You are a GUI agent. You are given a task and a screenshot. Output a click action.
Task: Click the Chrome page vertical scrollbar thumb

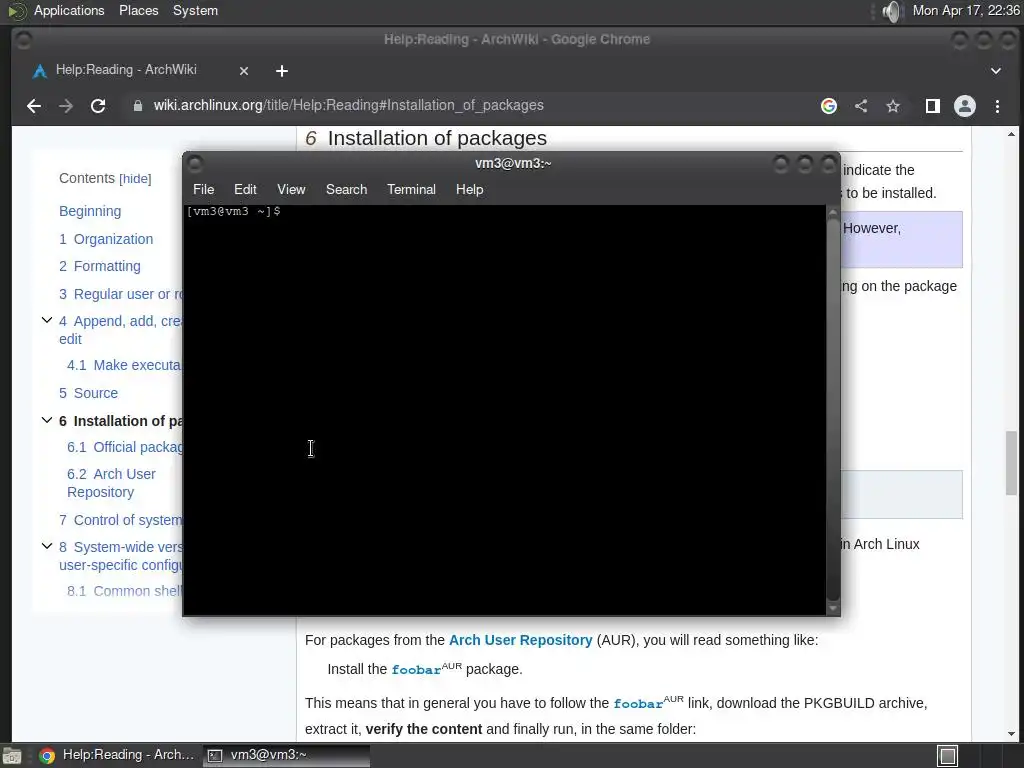tap(1011, 462)
